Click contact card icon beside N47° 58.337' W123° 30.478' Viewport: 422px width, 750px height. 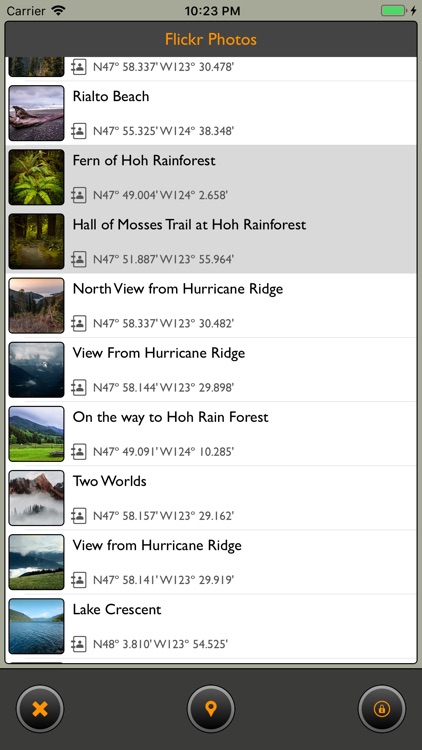tap(78, 66)
